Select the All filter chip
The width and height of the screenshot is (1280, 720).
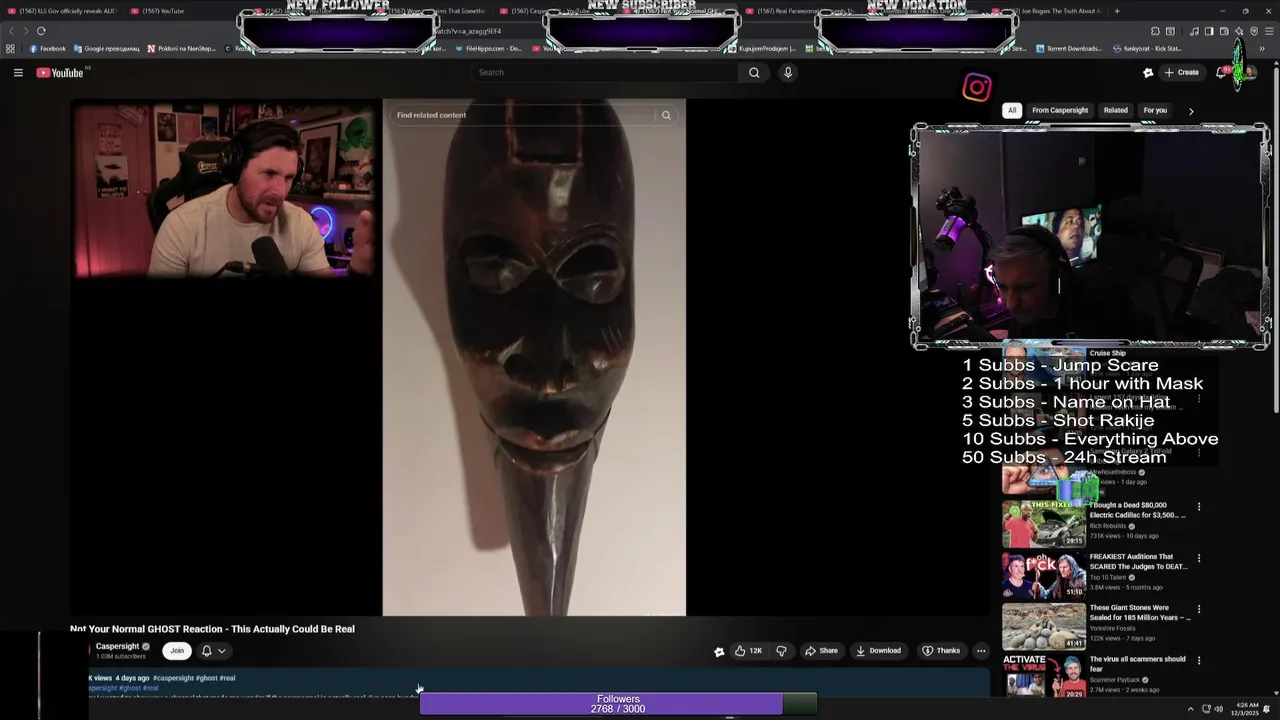coord(1012,110)
